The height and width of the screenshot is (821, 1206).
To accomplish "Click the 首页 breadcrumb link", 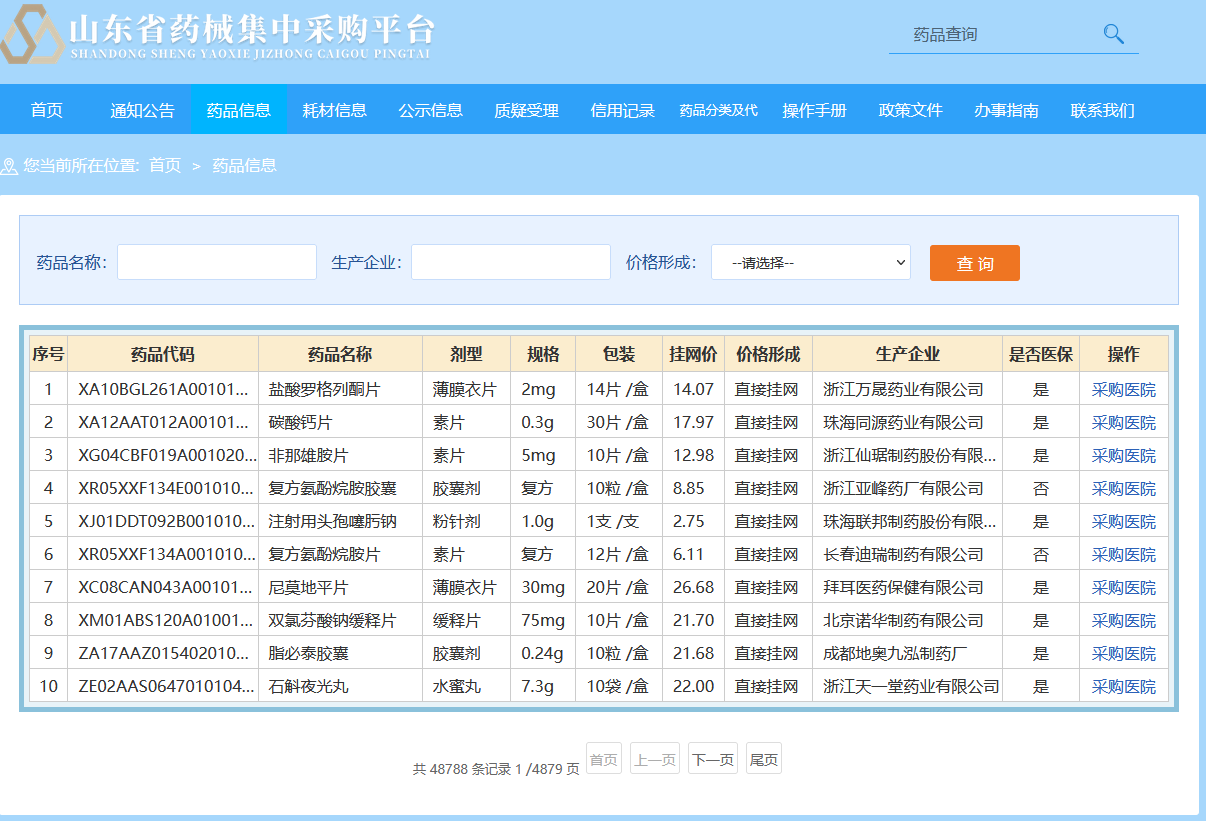I will point(165,166).
